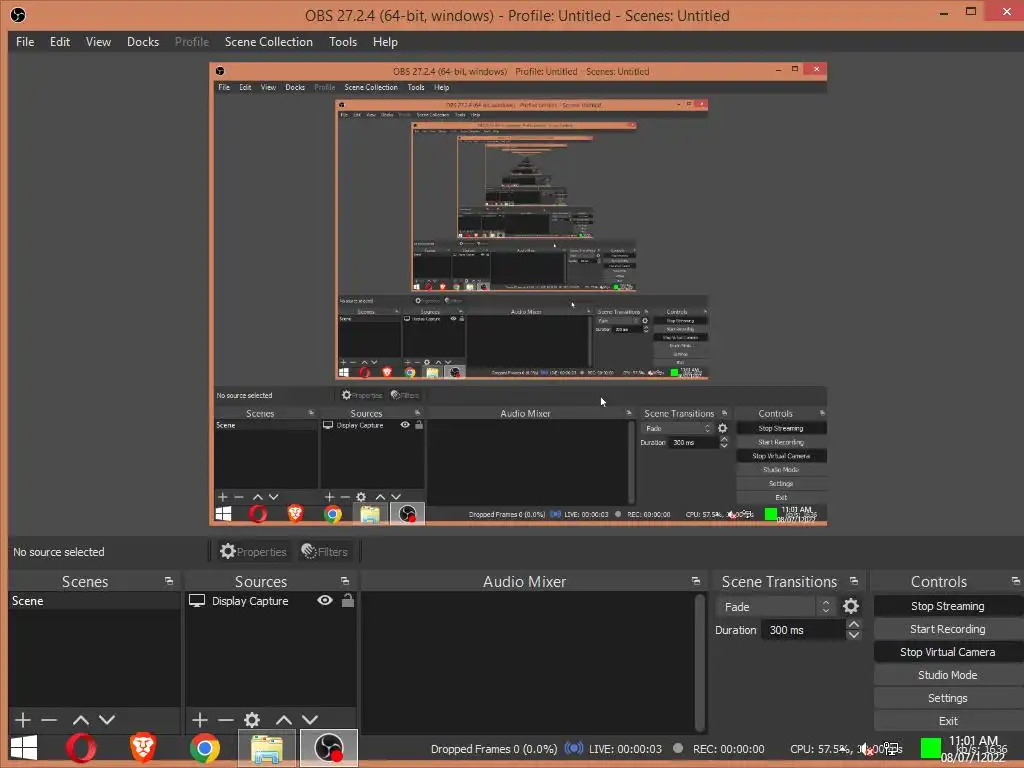Click the Exit button

(x=948, y=721)
